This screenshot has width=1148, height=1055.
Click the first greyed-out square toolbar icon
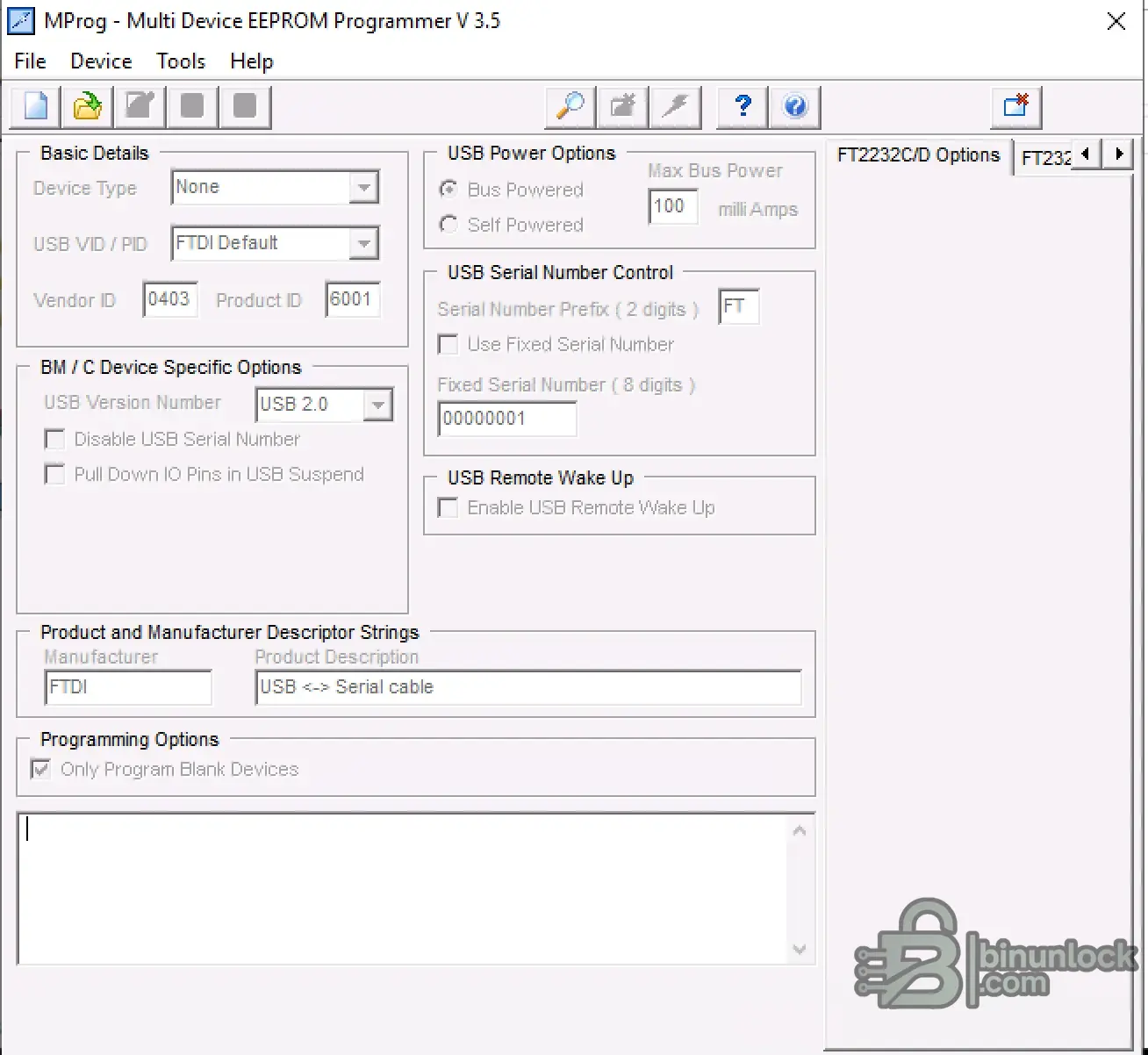coord(192,107)
